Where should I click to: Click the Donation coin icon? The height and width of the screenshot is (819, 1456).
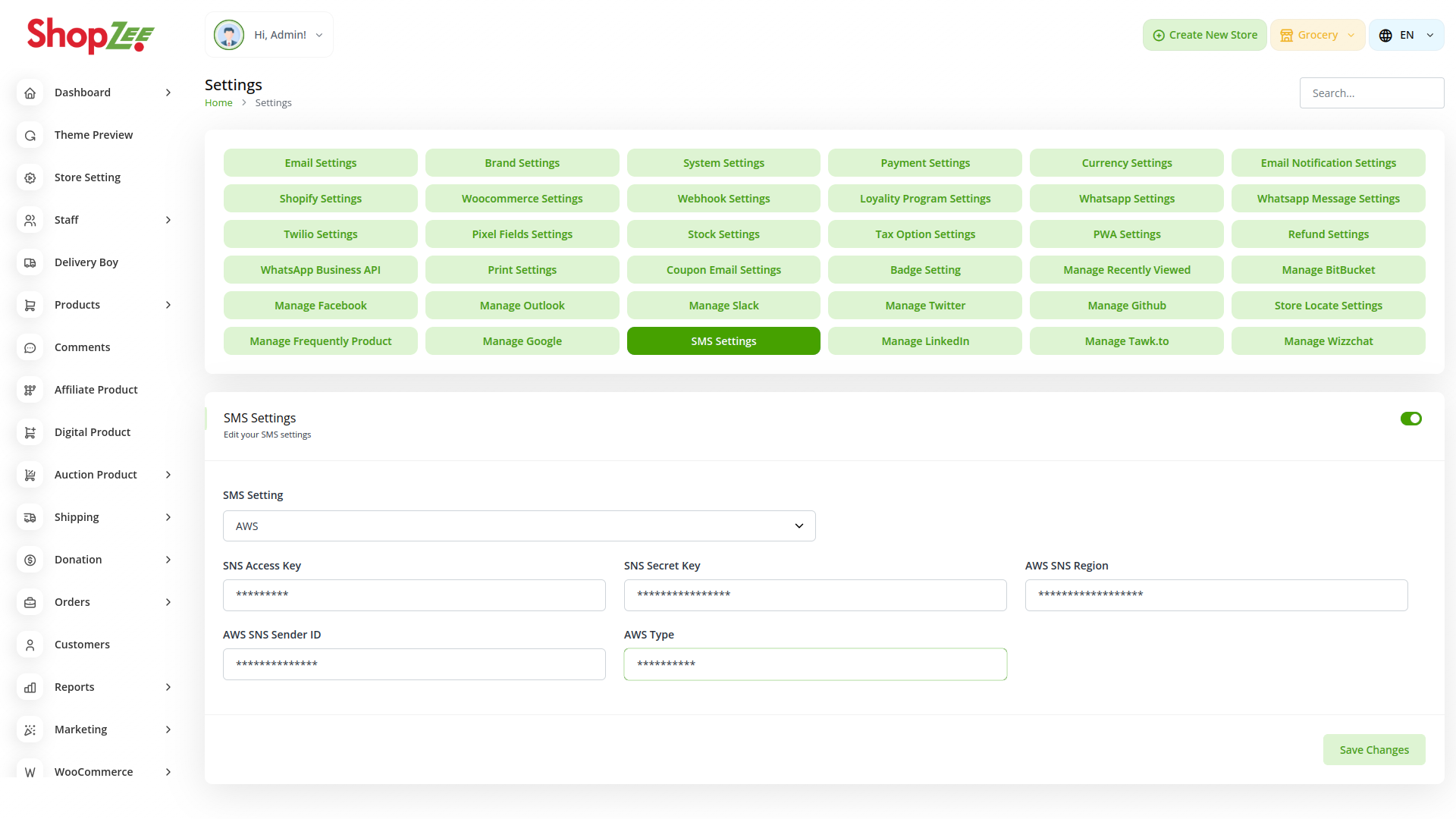[30, 560]
